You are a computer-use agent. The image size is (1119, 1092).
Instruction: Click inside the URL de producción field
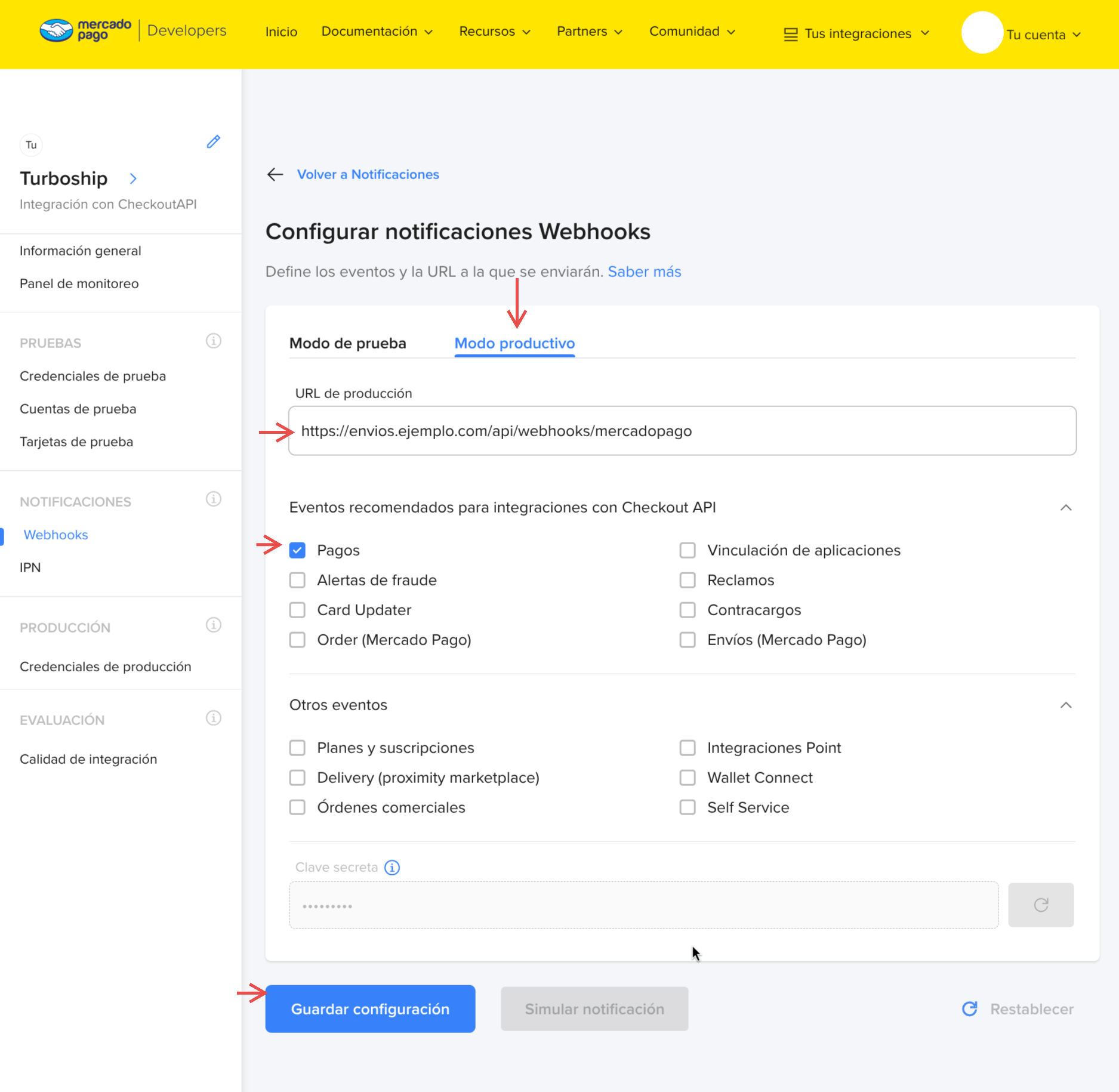(682, 430)
